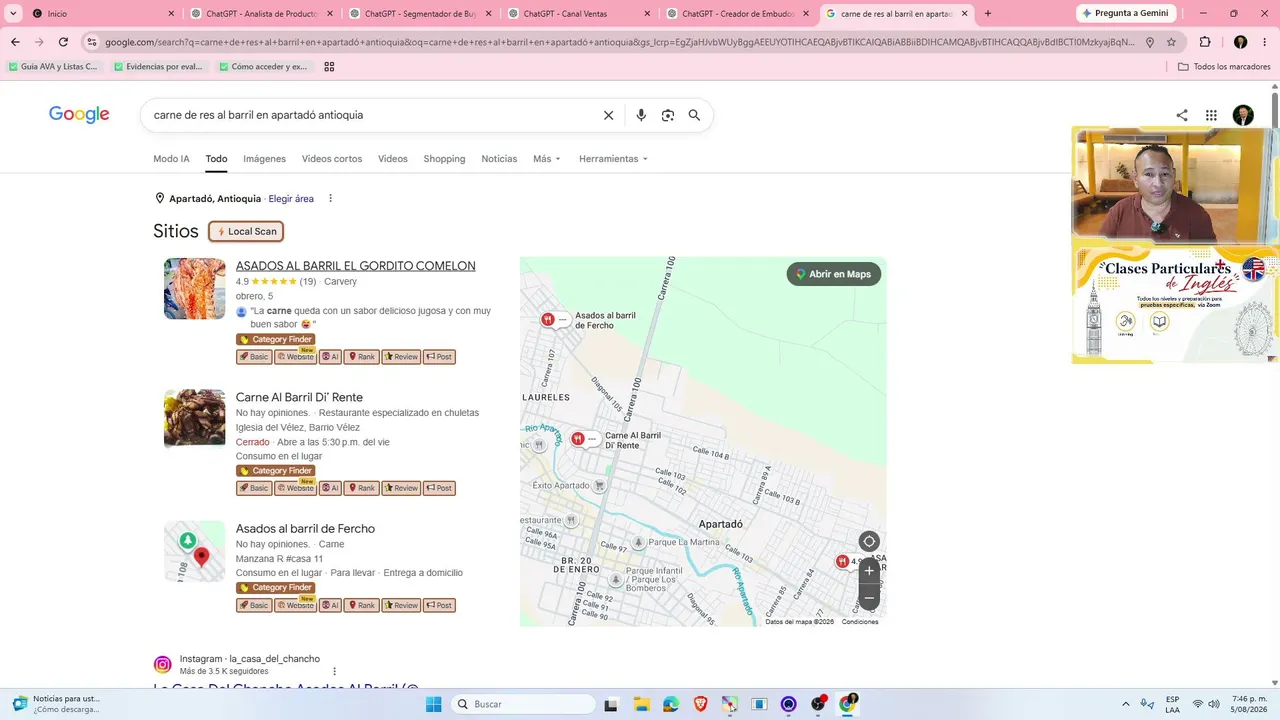
Task: Open the map with Abrir en Maps
Action: click(x=834, y=274)
